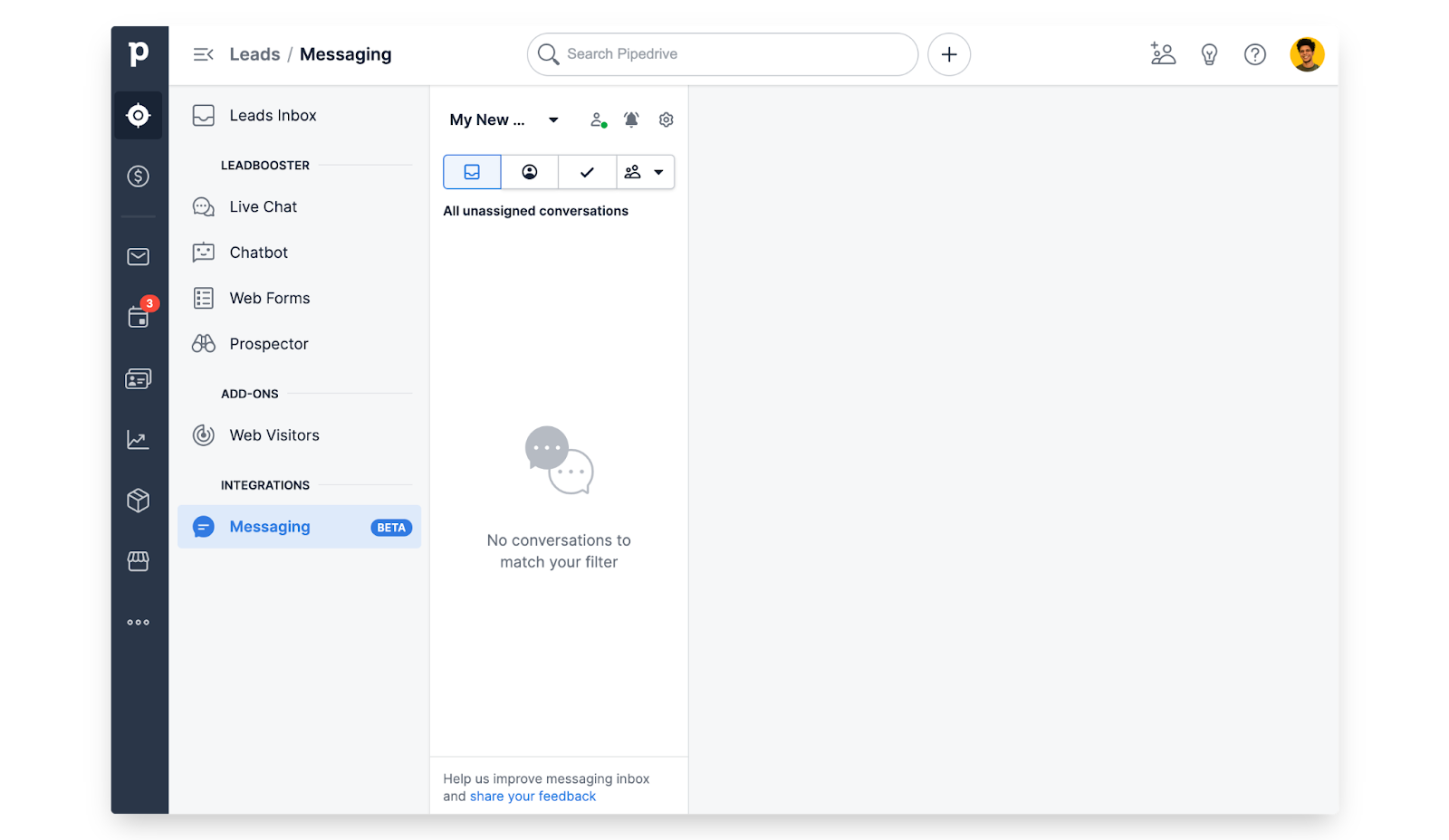1449x840 pixels.
Task: Open the Mail envelope icon in sidebar
Action: (138, 257)
